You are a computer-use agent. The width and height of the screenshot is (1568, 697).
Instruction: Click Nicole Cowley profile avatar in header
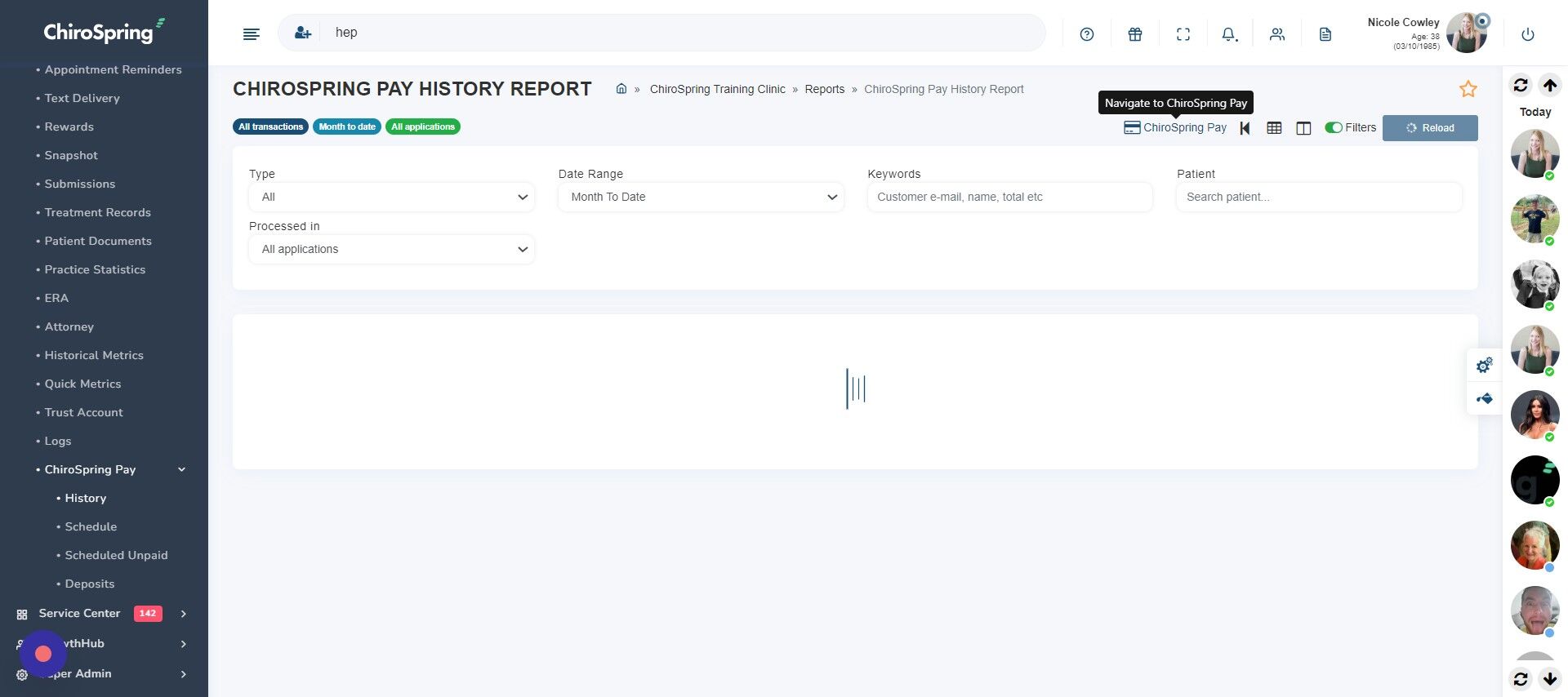click(1467, 33)
